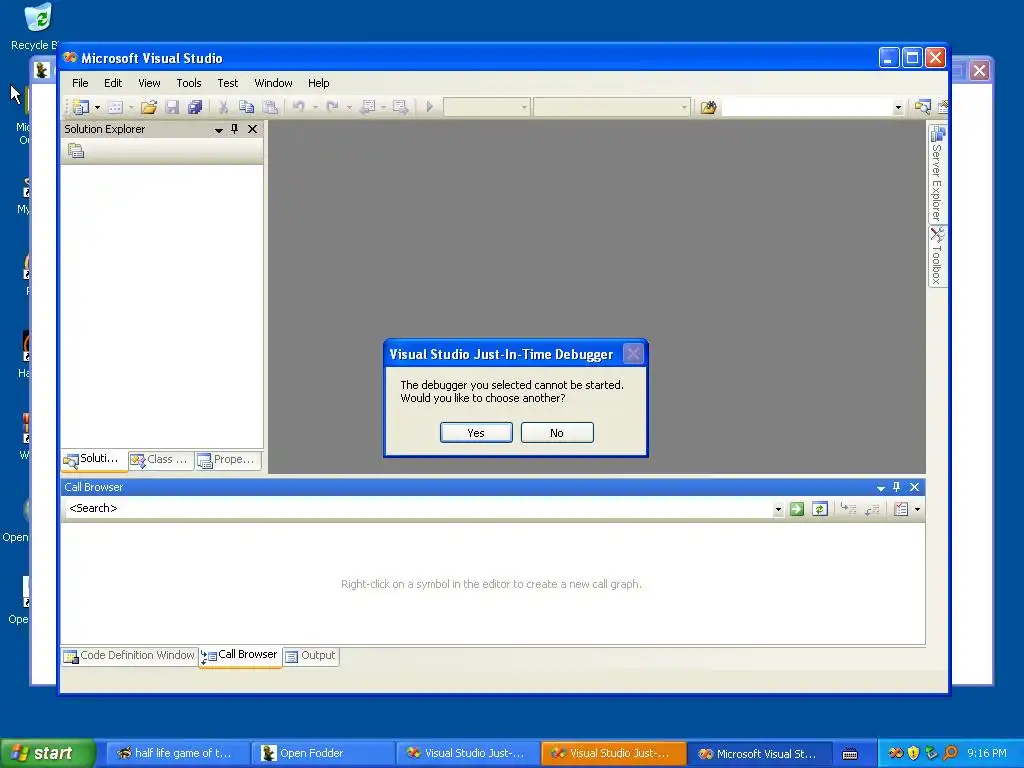Click the Call Browser search box
Viewport: 1024px width, 768px height.
(418, 508)
